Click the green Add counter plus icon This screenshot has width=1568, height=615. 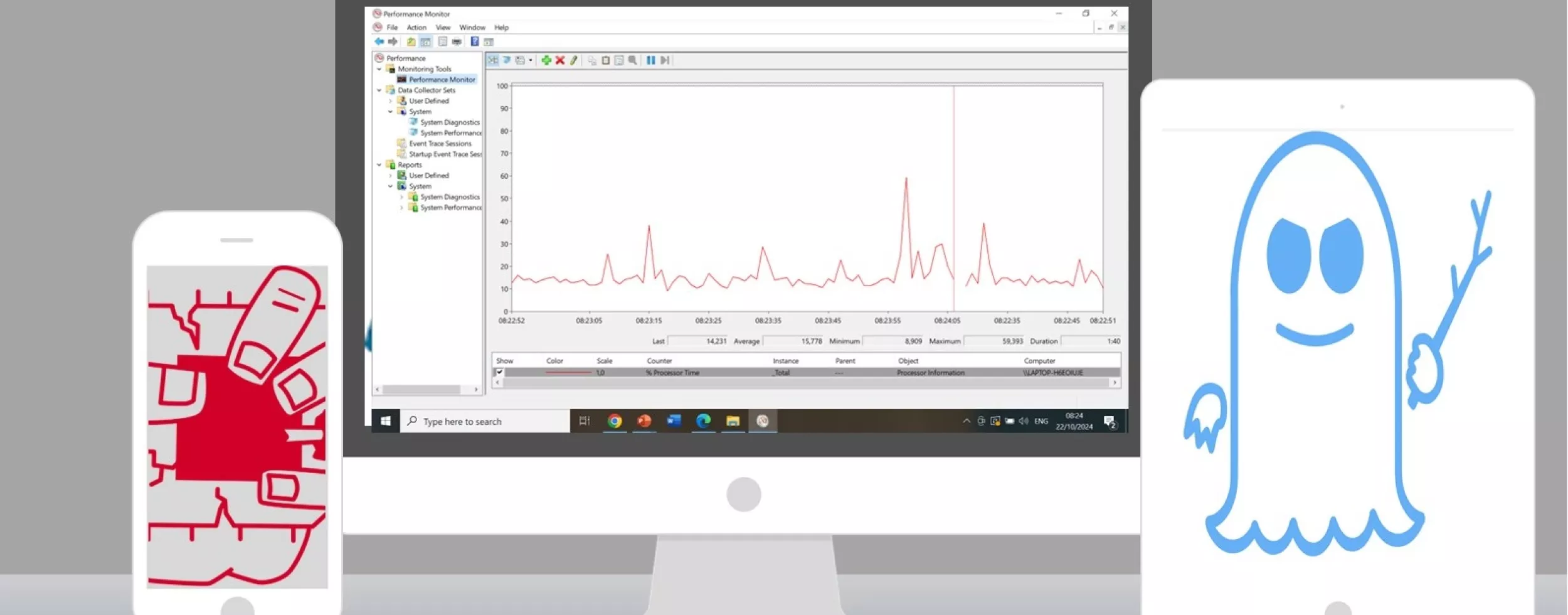click(546, 60)
